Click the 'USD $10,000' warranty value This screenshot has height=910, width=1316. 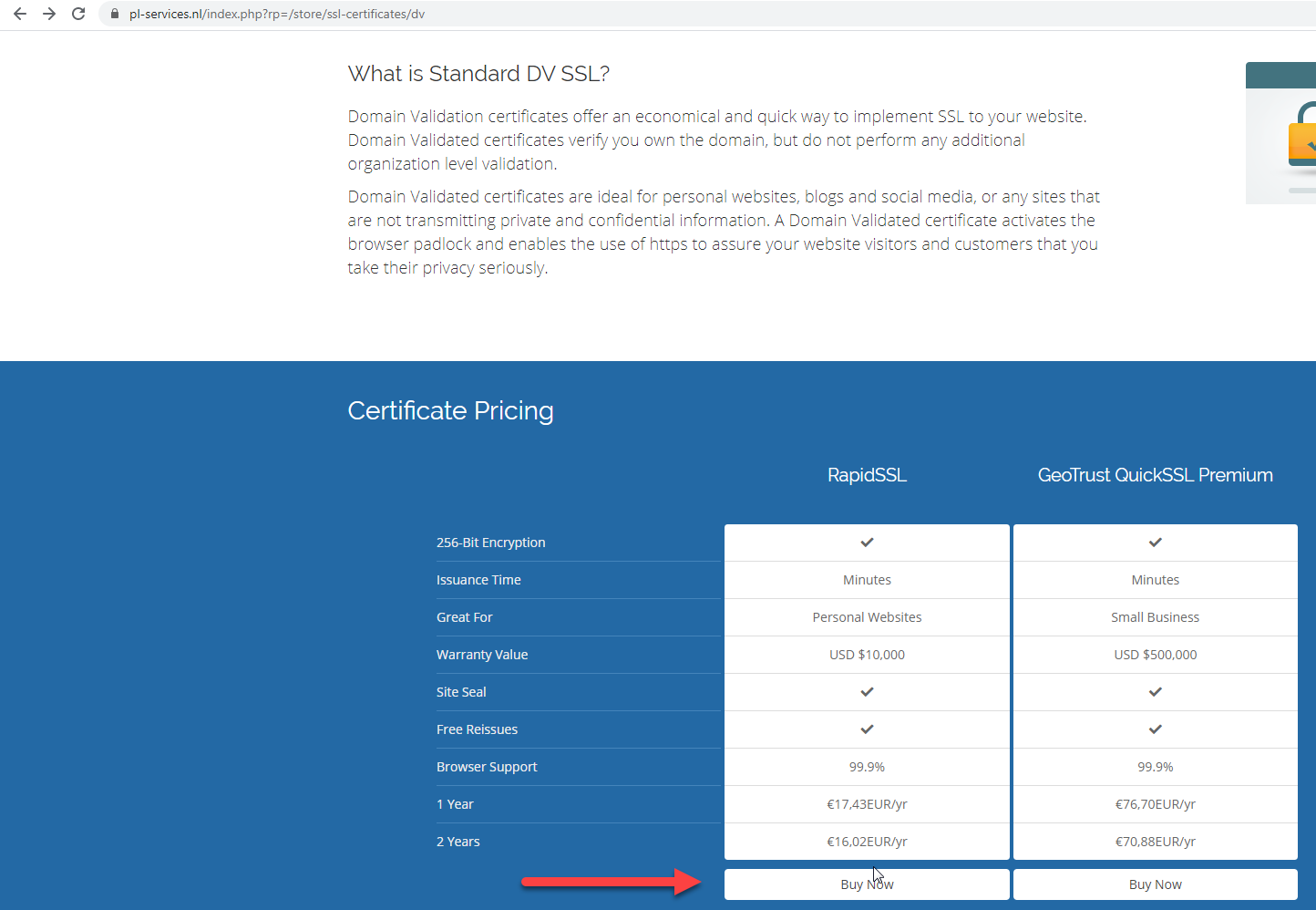coord(867,655)
